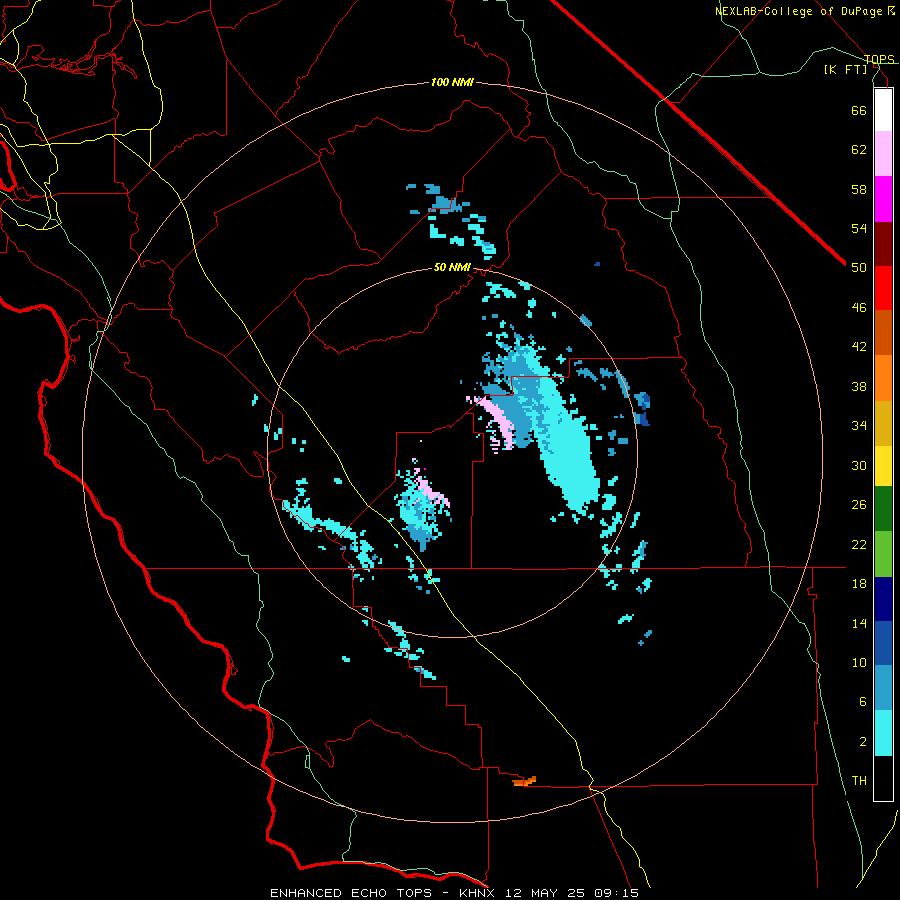Screen dimensions: 900x900
Task: Click the 50 NMI range ring label
Action: click(452, 267)
